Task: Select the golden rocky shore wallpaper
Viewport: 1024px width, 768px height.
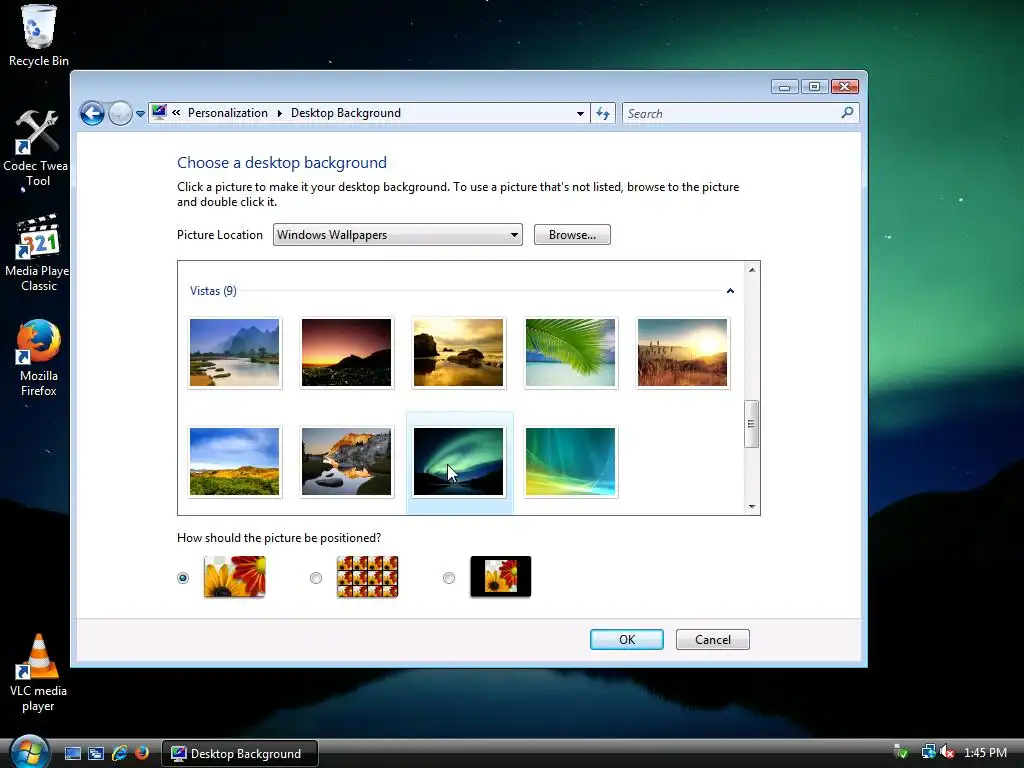Action: point(458,353)
